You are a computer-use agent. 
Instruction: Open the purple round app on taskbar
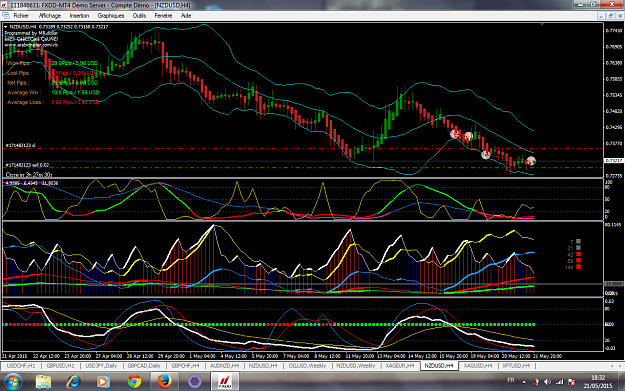pyautogui.click(x=195, y=381)
